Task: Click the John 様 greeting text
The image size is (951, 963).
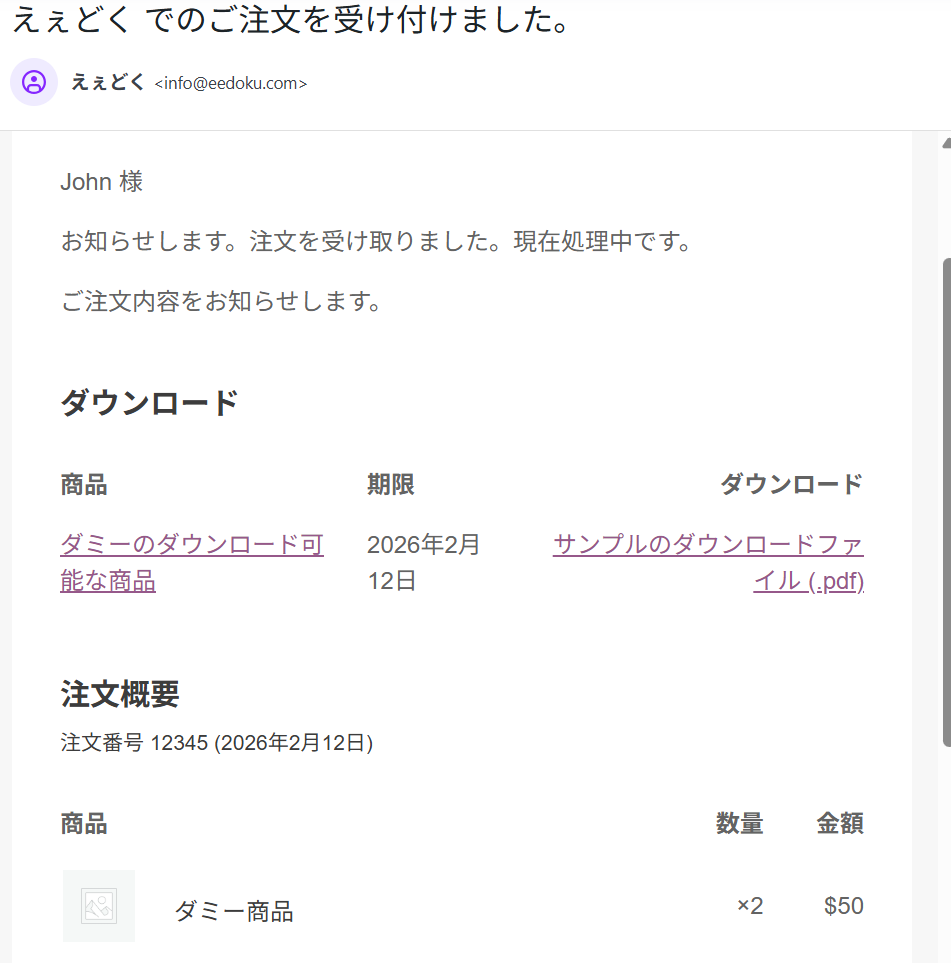Action: (102, 182)
